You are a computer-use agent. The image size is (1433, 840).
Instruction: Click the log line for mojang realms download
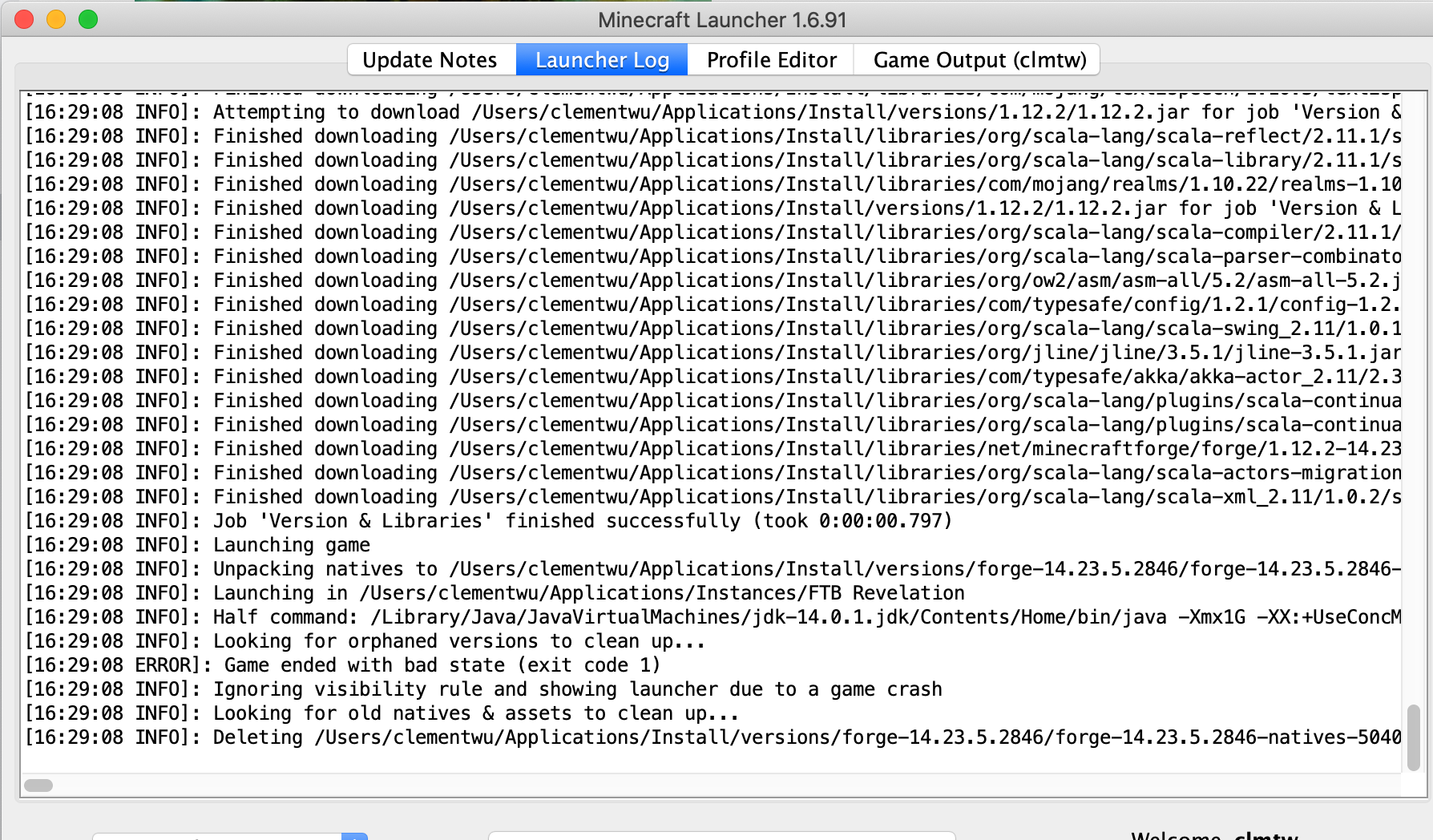[713, 184]
